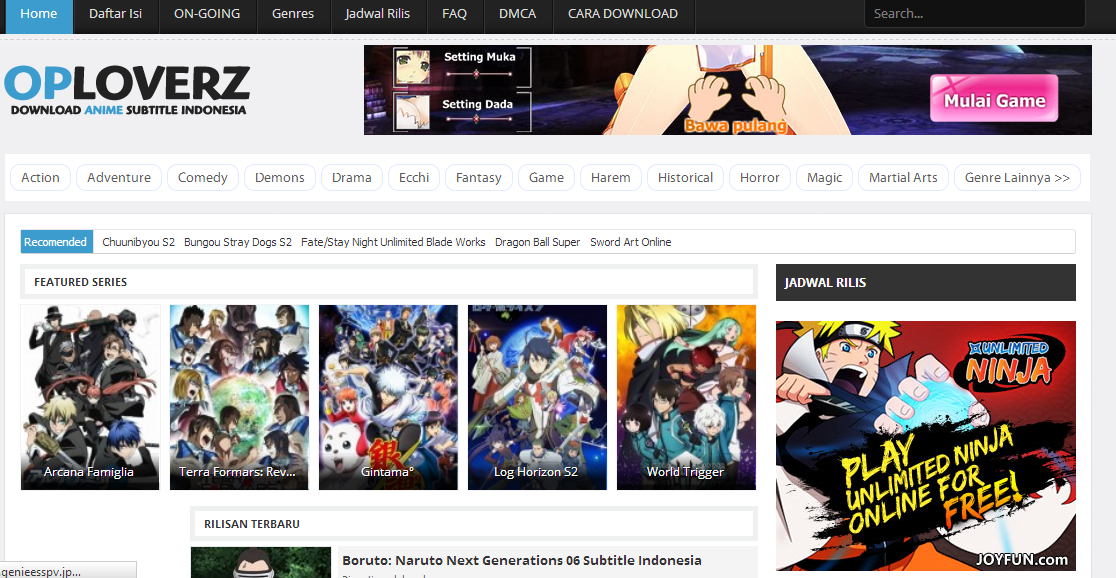Click the Setting Muka slider in banner
1116x578 pixels.
point(478,73)
